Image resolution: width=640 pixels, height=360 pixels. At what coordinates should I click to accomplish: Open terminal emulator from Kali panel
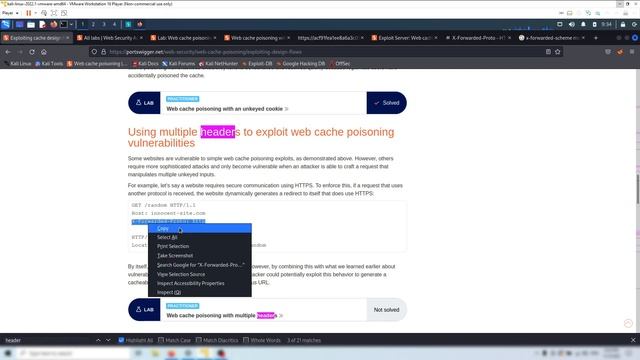64,24
